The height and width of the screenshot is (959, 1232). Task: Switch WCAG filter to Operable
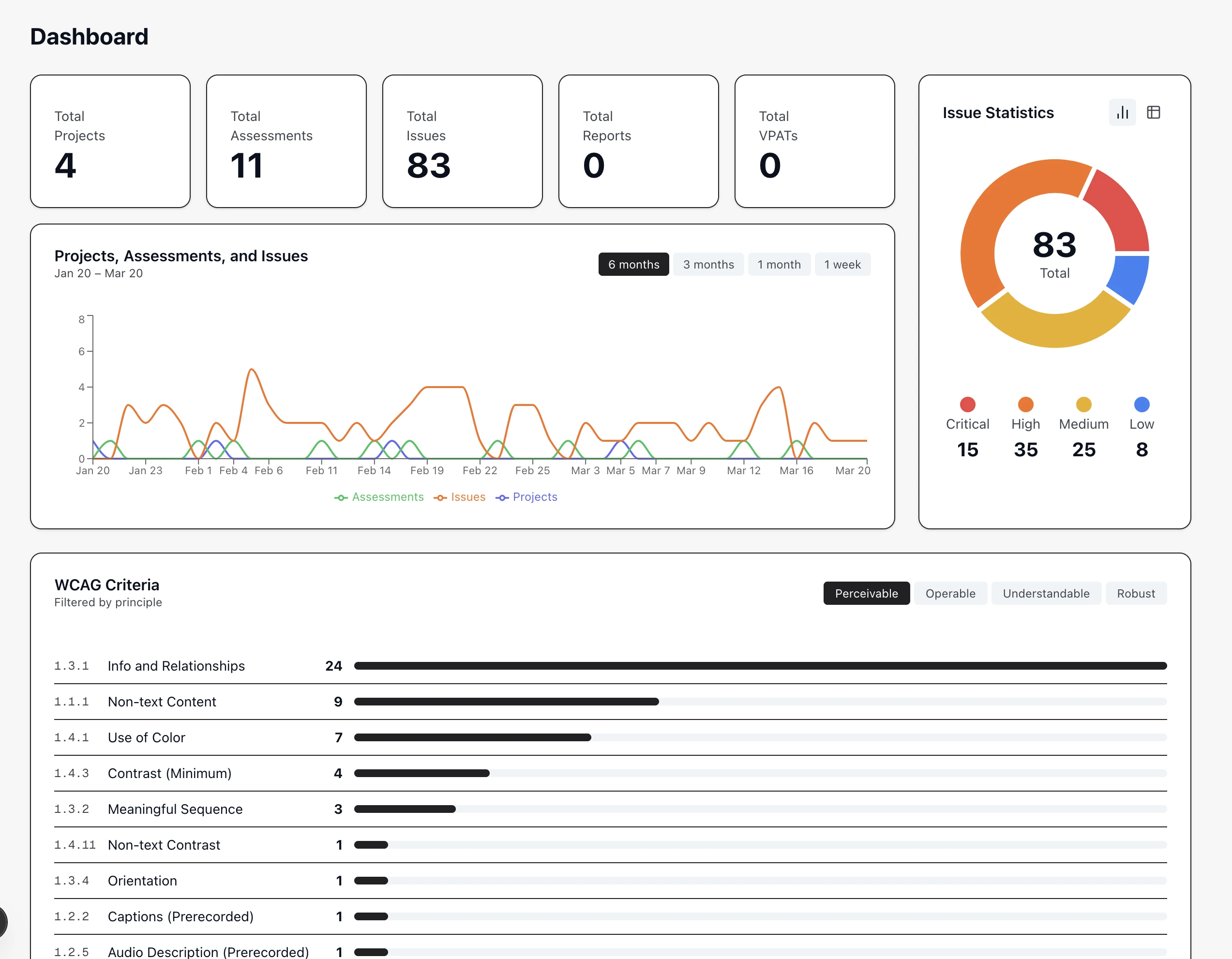(x=950, y=593)
